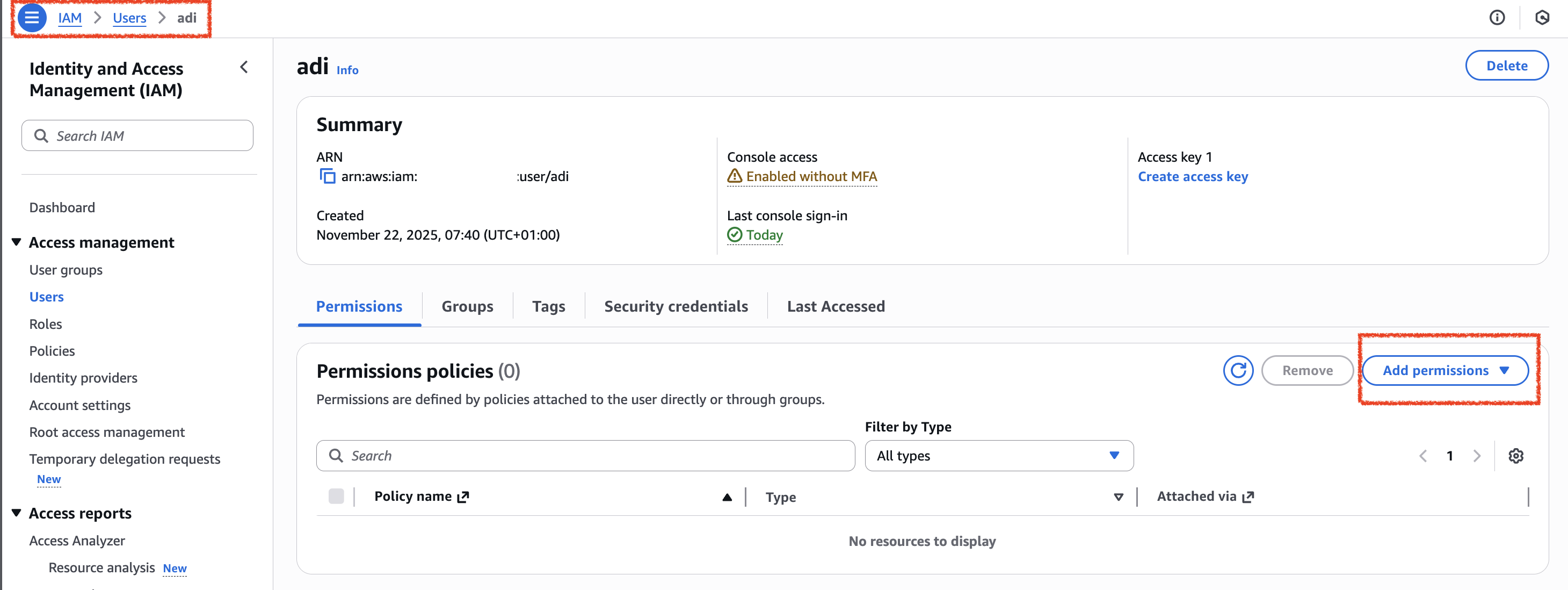Image resolution: width=1568 pixels, height=590 pixels.
Task: Click the policy search input field
Action: tap(584, 456)
